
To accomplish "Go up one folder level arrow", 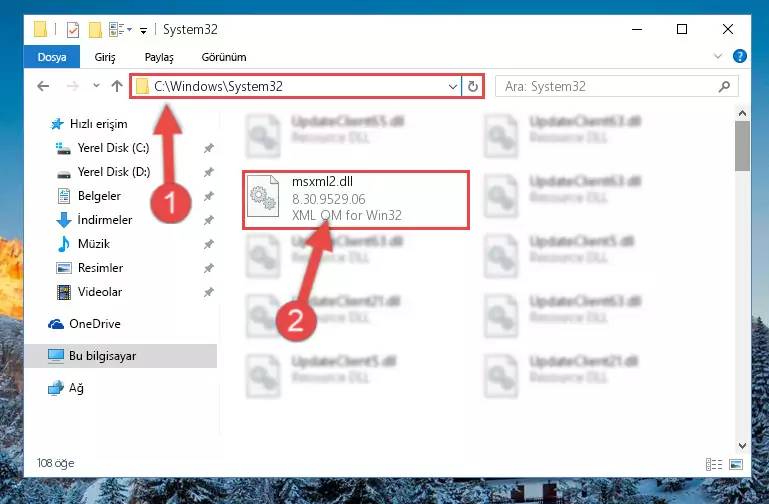I will (x=117, y=86).
